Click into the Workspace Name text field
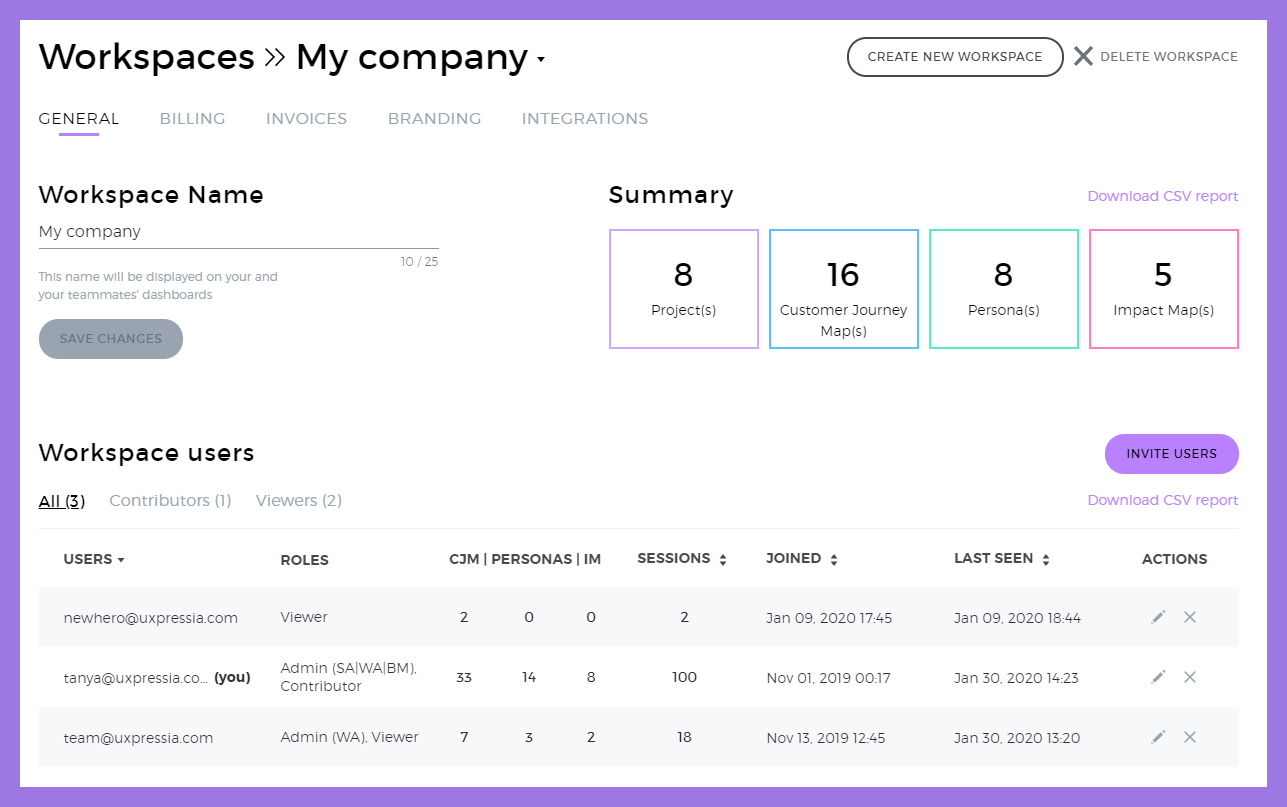 (238, 232)
